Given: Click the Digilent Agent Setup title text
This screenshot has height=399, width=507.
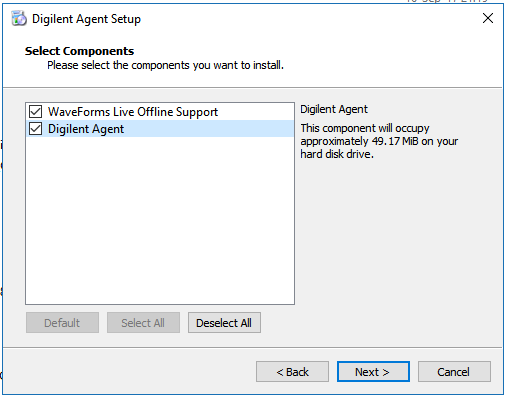Looking at the screenshot, I should [x=86, y=19].
